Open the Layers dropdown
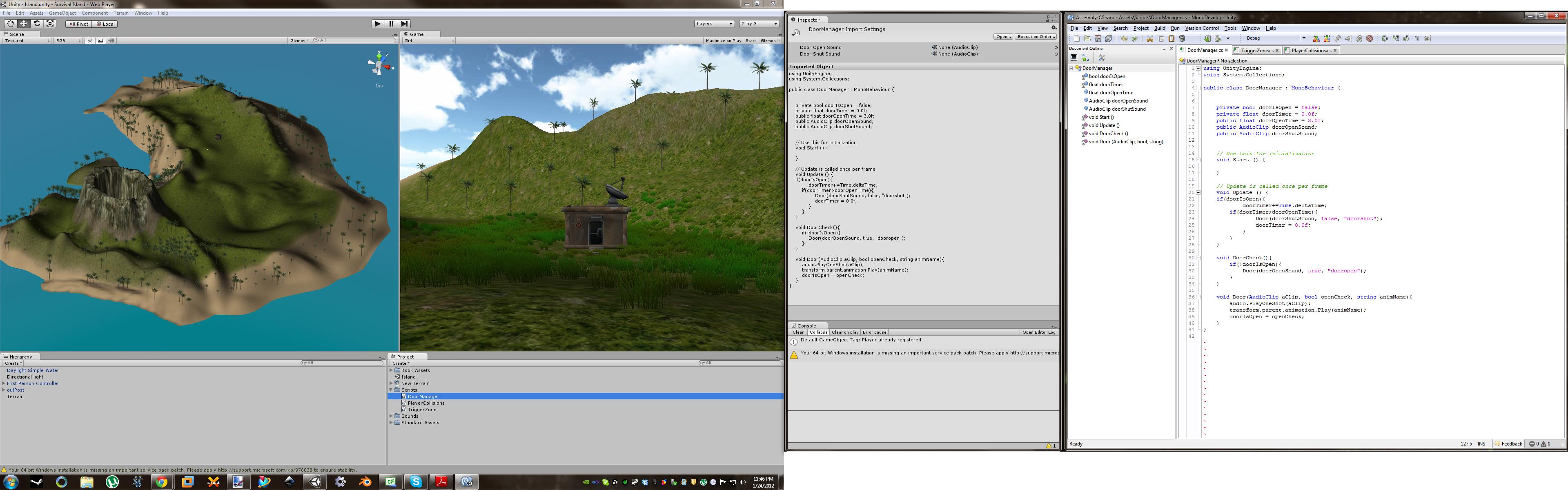The width and height of the screenshot is (1568, 490). point(714,24)
